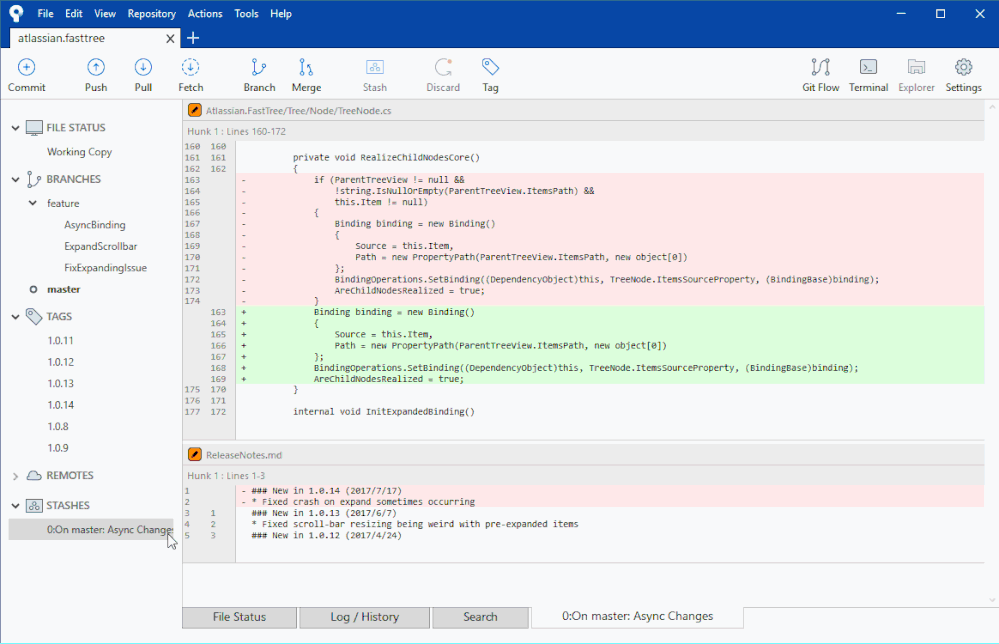999x644 pixels.
Task: Switch to the Search tab
Action: click(480, 617)
